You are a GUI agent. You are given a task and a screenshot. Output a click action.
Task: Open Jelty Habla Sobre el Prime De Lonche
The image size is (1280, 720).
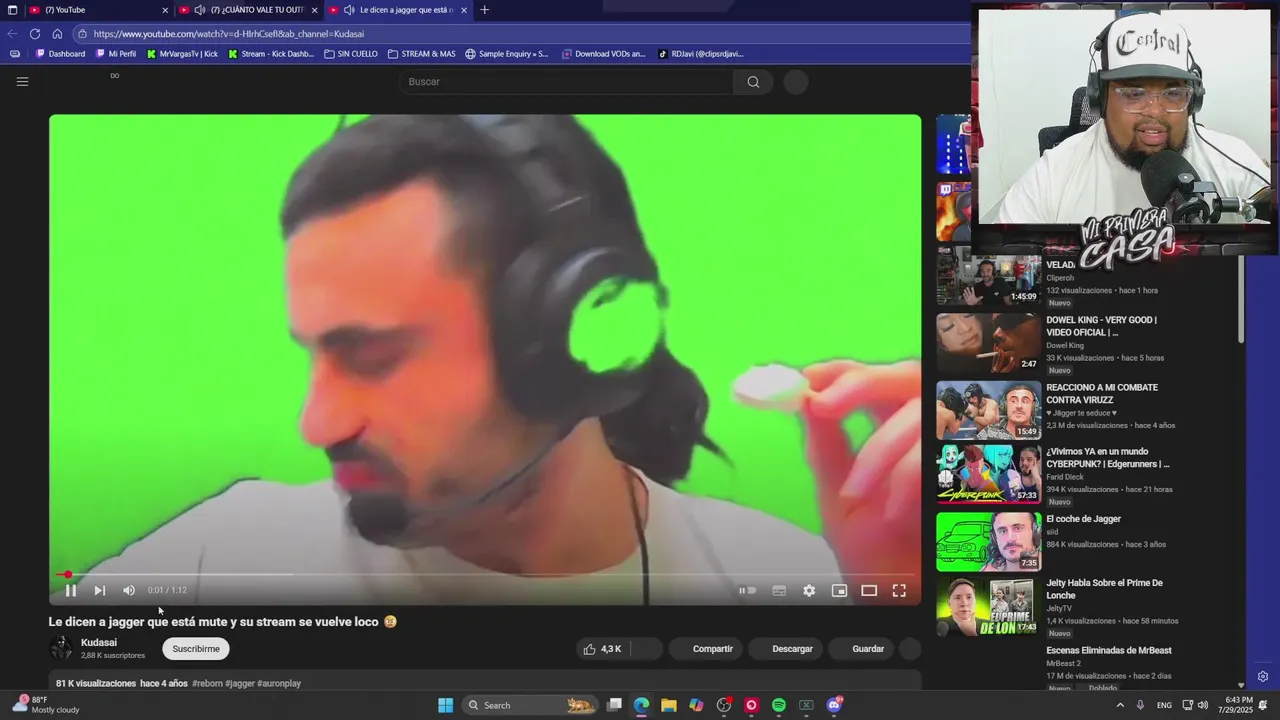(1104, 589)
